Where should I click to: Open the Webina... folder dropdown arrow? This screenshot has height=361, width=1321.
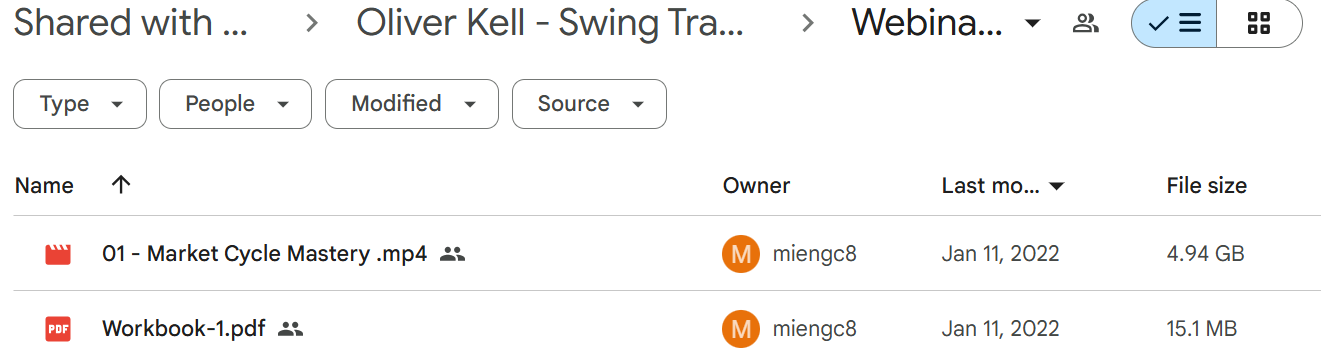(x=1033, y=24)
